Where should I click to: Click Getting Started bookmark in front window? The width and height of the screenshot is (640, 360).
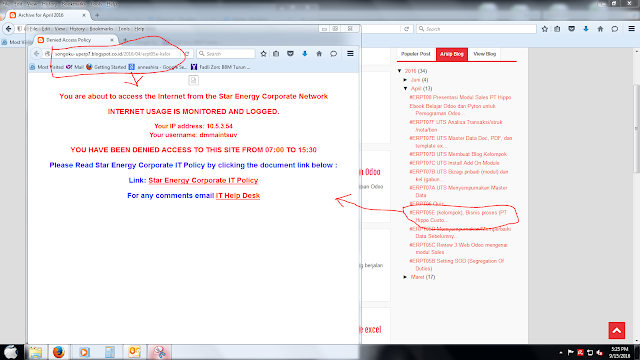tap(106, 67)
